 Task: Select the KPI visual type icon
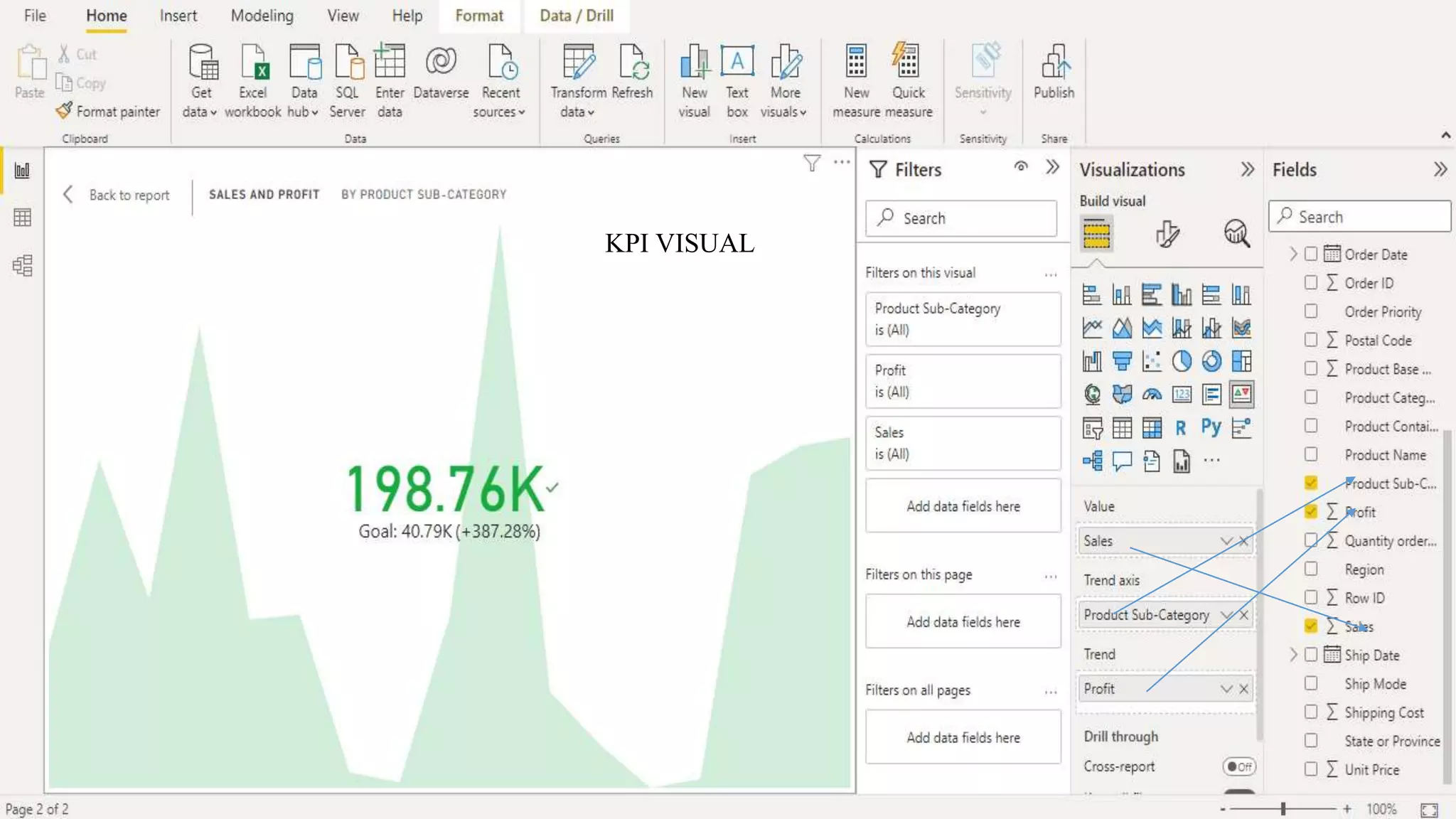click(x=1241, y=394)
